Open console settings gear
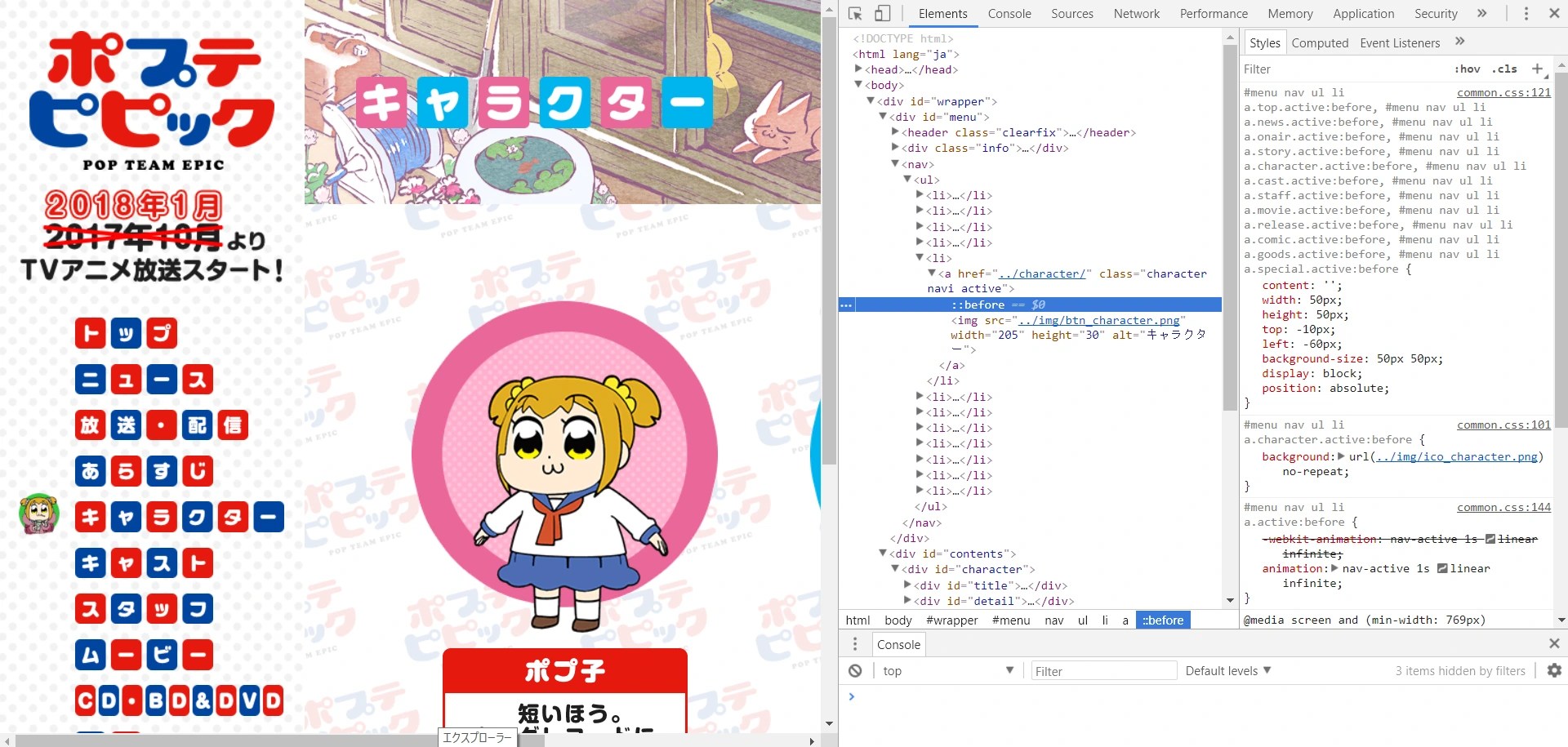This screenshot has width=1568, height=747. click(1554, 671)
